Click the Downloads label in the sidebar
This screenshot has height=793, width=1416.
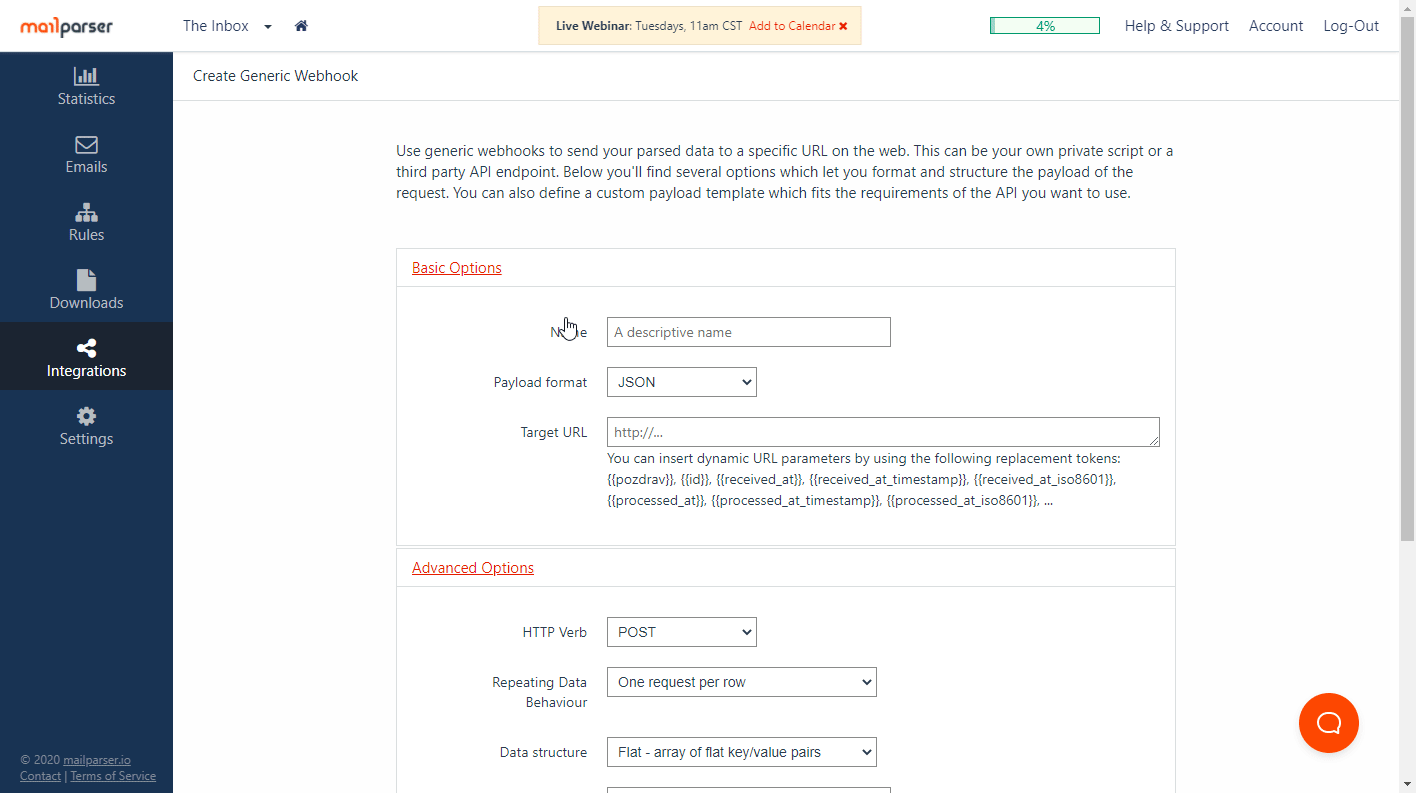(86, 303)
